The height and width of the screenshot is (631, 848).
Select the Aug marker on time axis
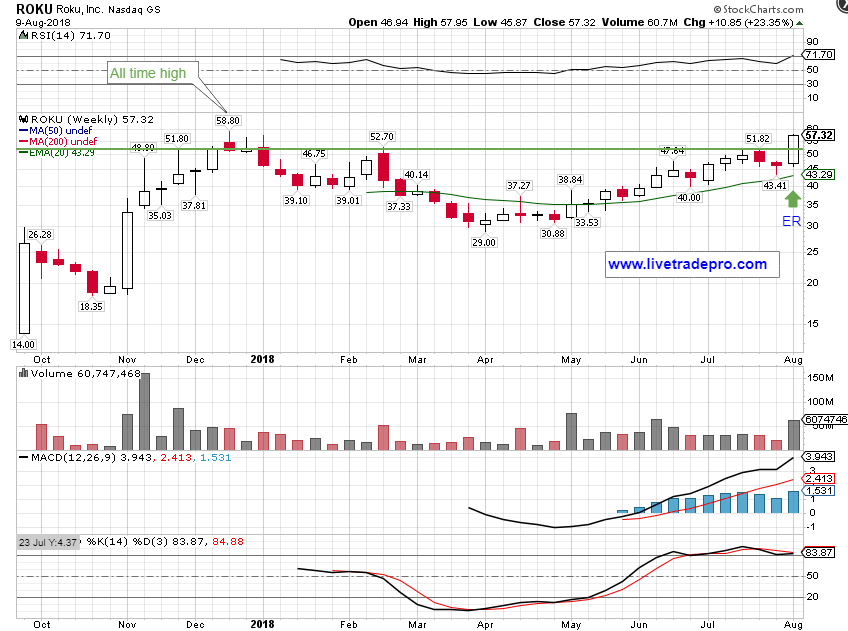[x=792, y=358]
